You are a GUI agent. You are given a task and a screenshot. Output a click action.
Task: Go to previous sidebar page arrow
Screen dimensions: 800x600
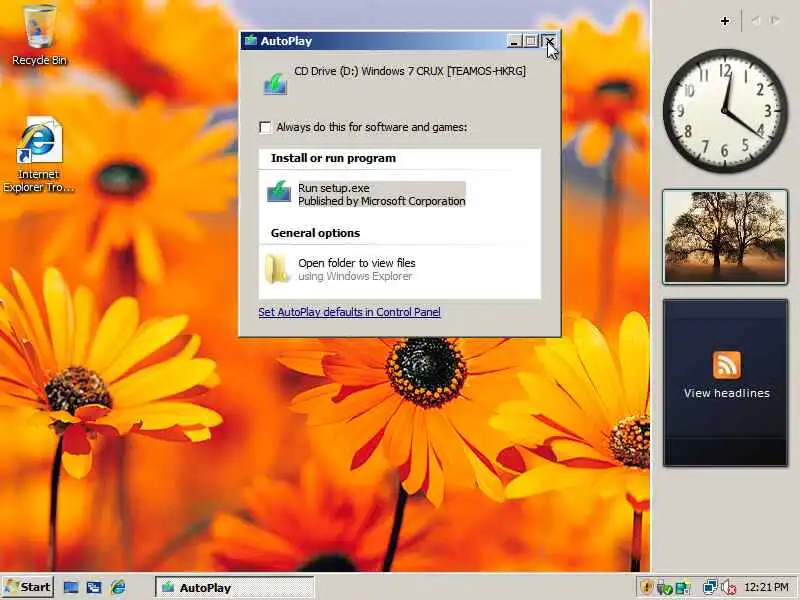click(756, 20)
